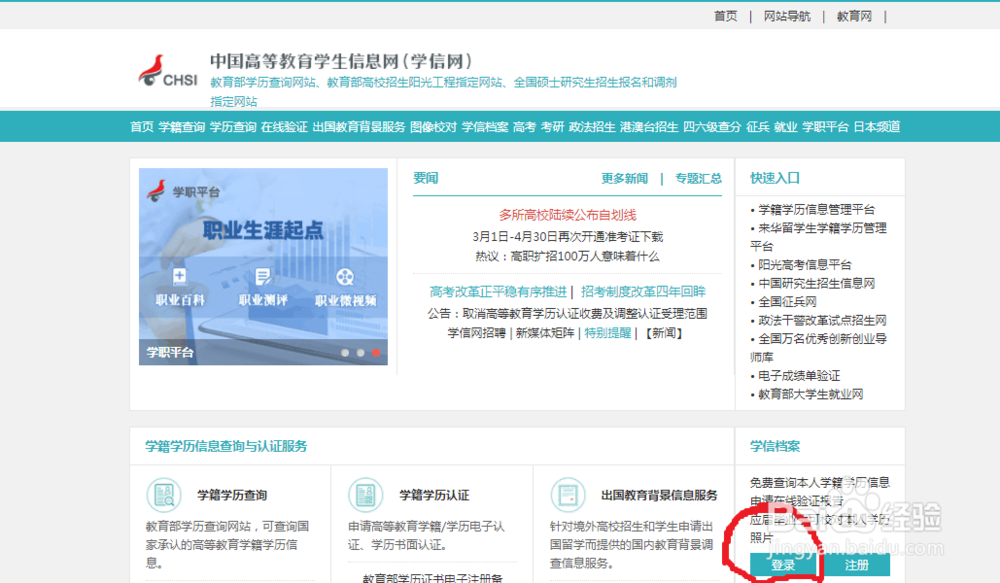Open 港澳台招生 navigation item
Screen dimensions: 1000x583
(x=649, y=127)
